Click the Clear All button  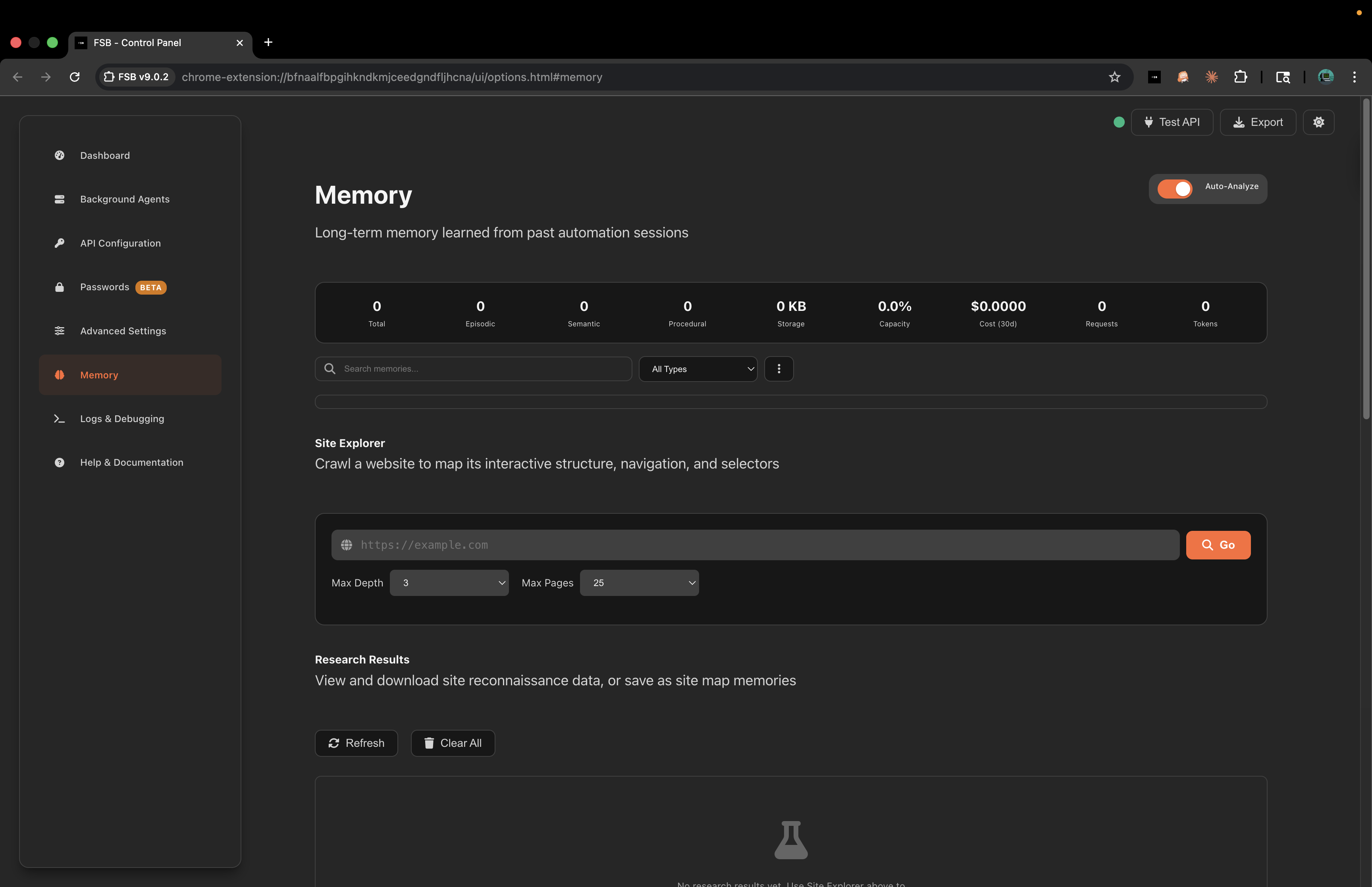(453, 743)
